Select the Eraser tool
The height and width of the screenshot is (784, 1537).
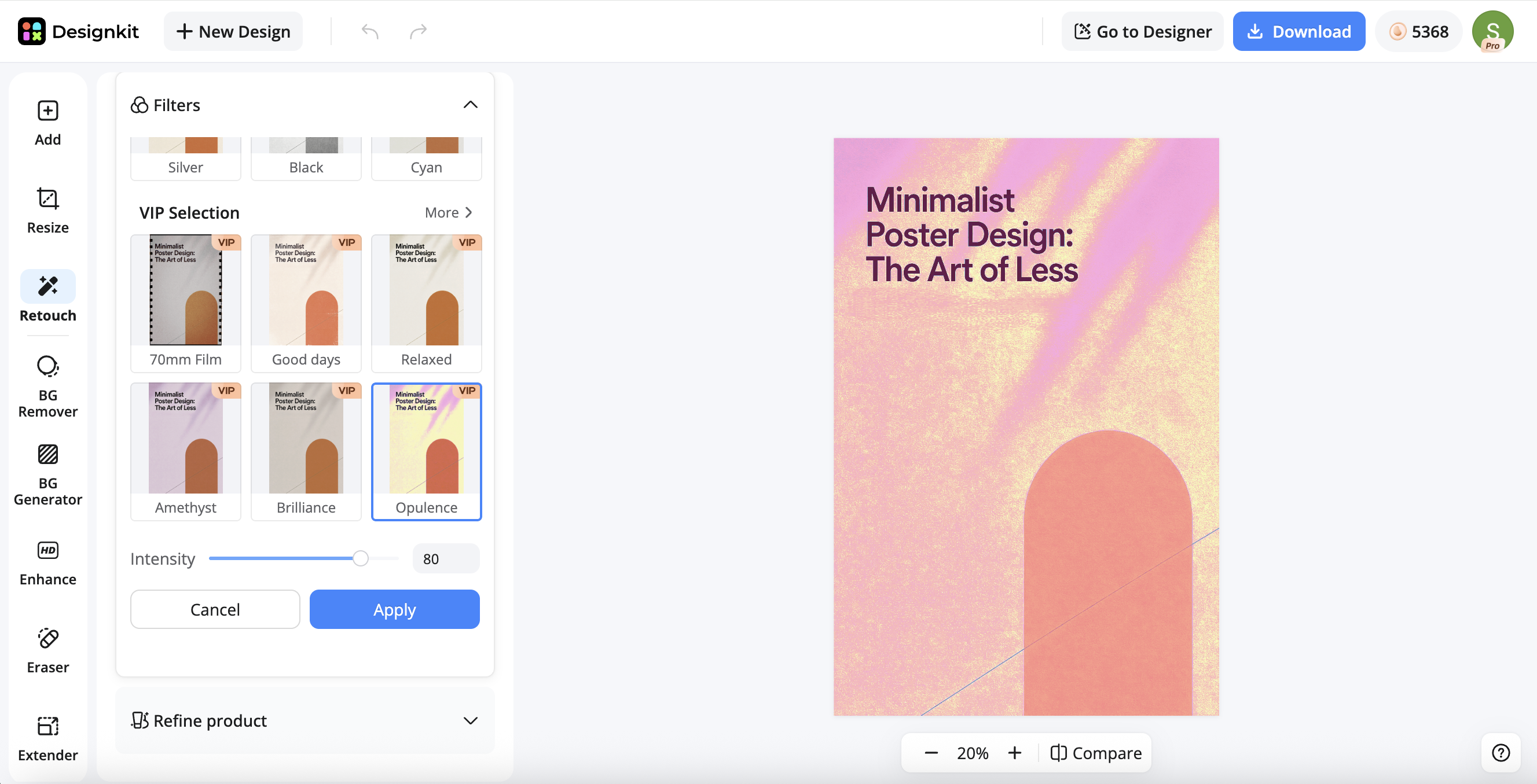(x=47, y=650)
